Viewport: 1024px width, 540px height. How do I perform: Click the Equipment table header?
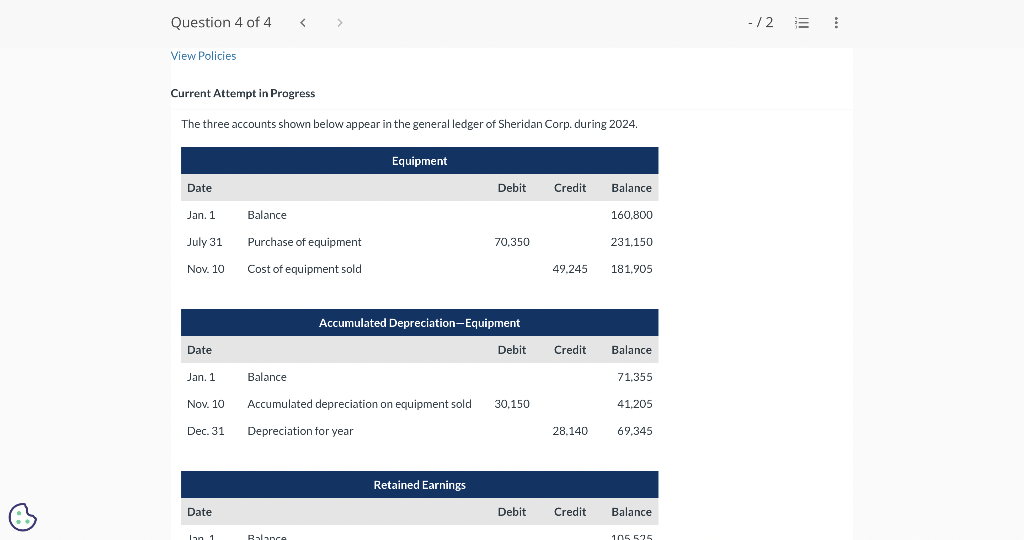tap(419, 161)
